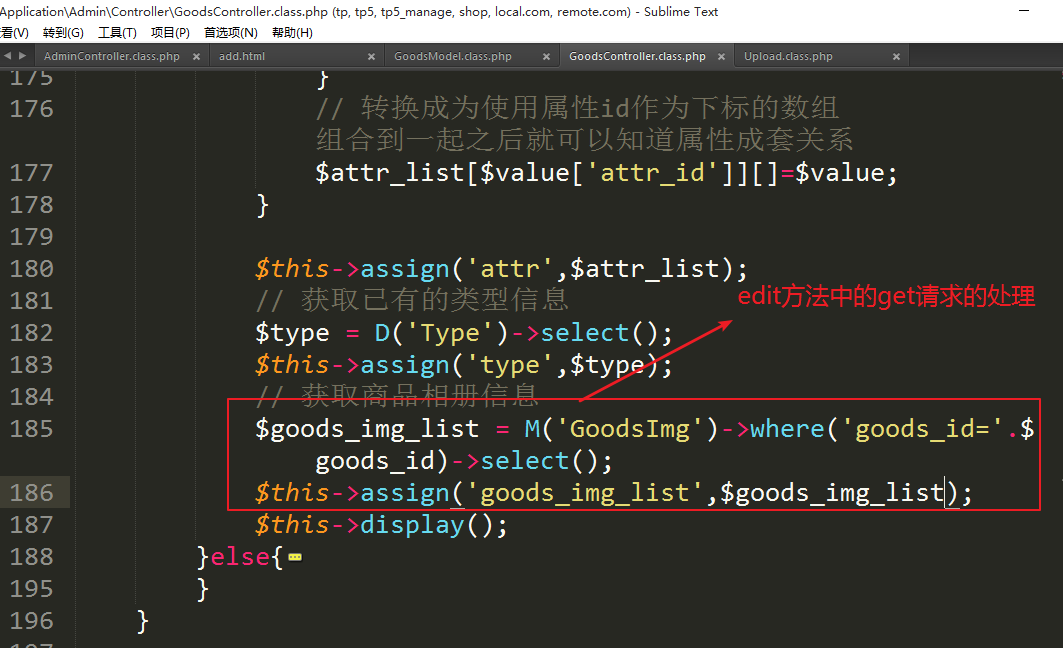
Task: Close the GoodsController.class.php tab
Action: click(721, 57)
